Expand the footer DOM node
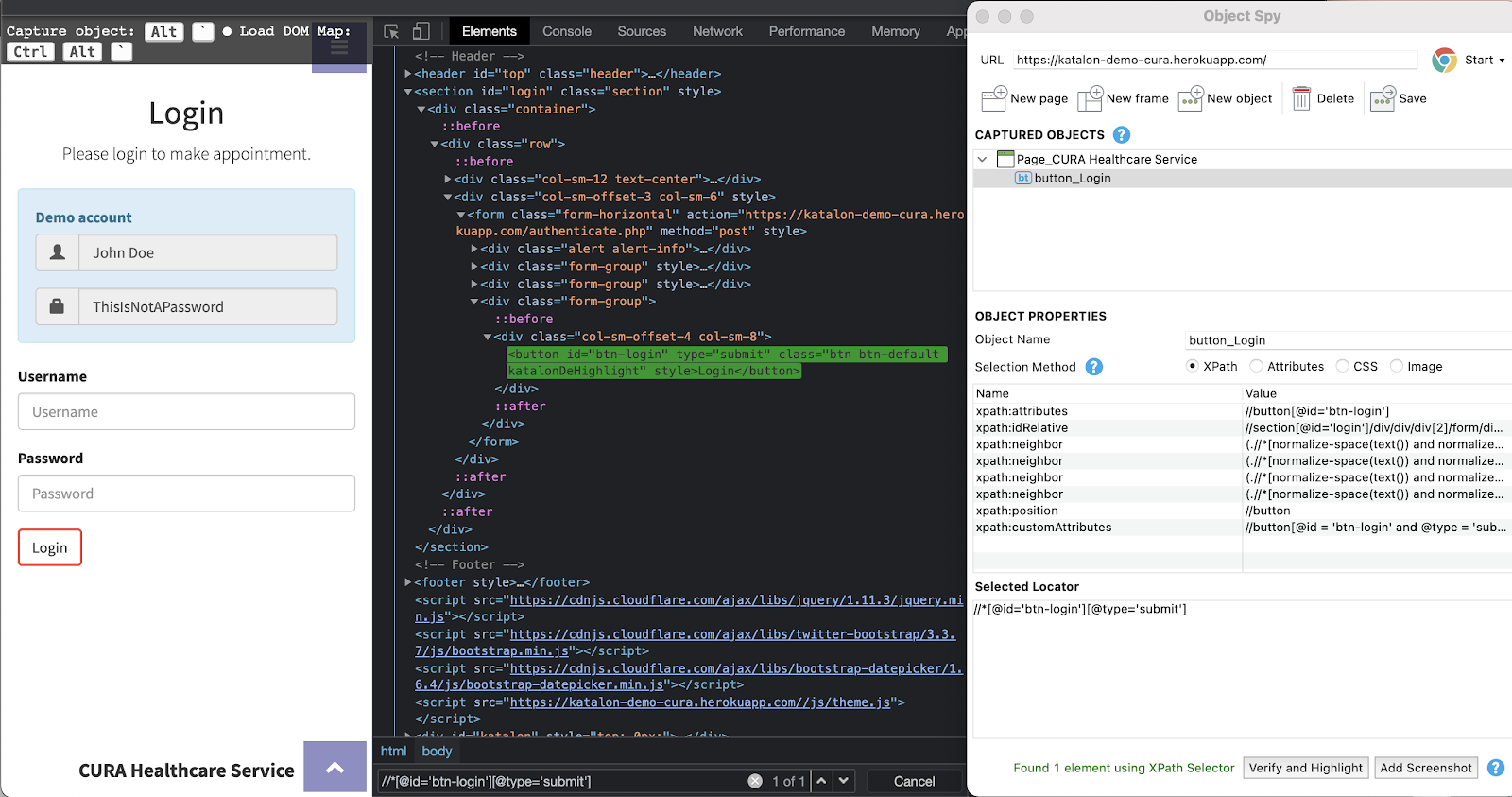This screenshot has width=1512, height=797. click(x=407, y=582)
